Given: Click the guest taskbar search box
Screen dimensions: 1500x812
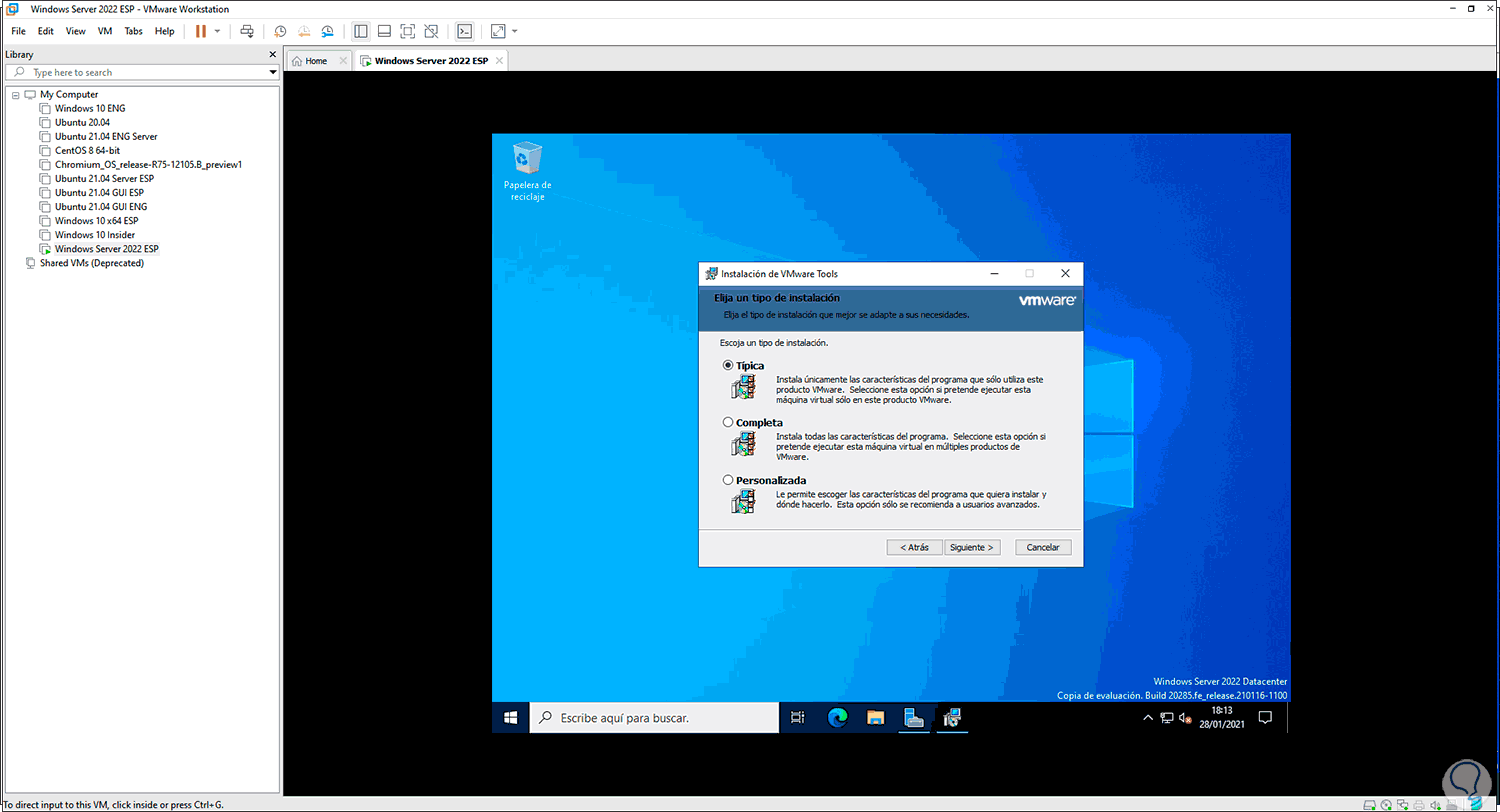Looking at the screenshot, I should click(654, 717).
